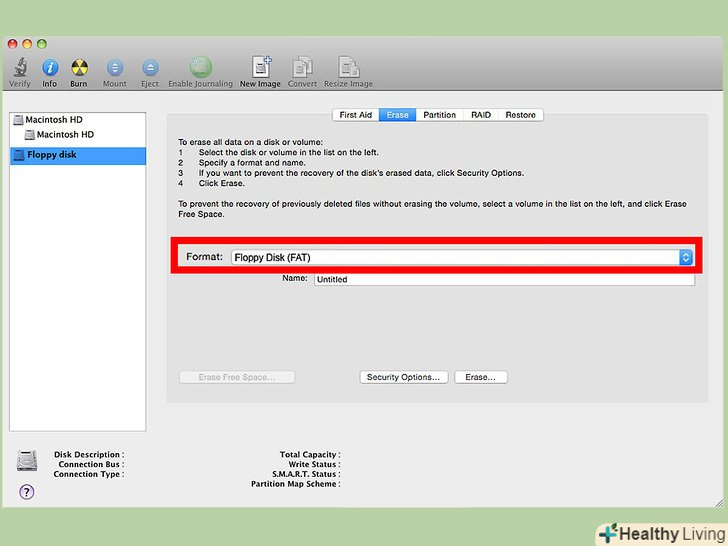This screenshot has width=728, height=546.
Task: Open Security Options dialog
Action: click(x=403, y=377)
